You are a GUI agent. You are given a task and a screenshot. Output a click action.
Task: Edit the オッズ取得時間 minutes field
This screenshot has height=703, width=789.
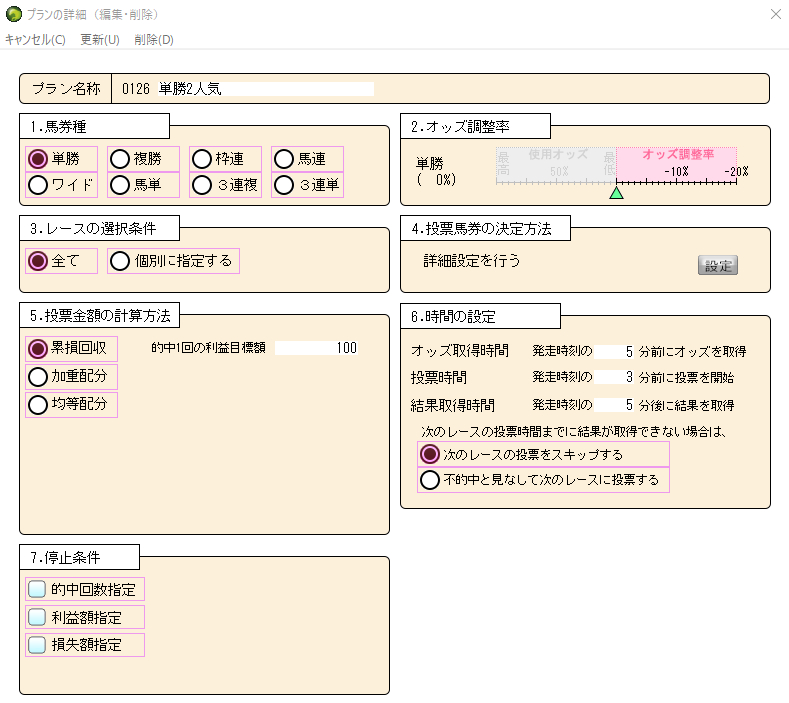coord(614,351)
